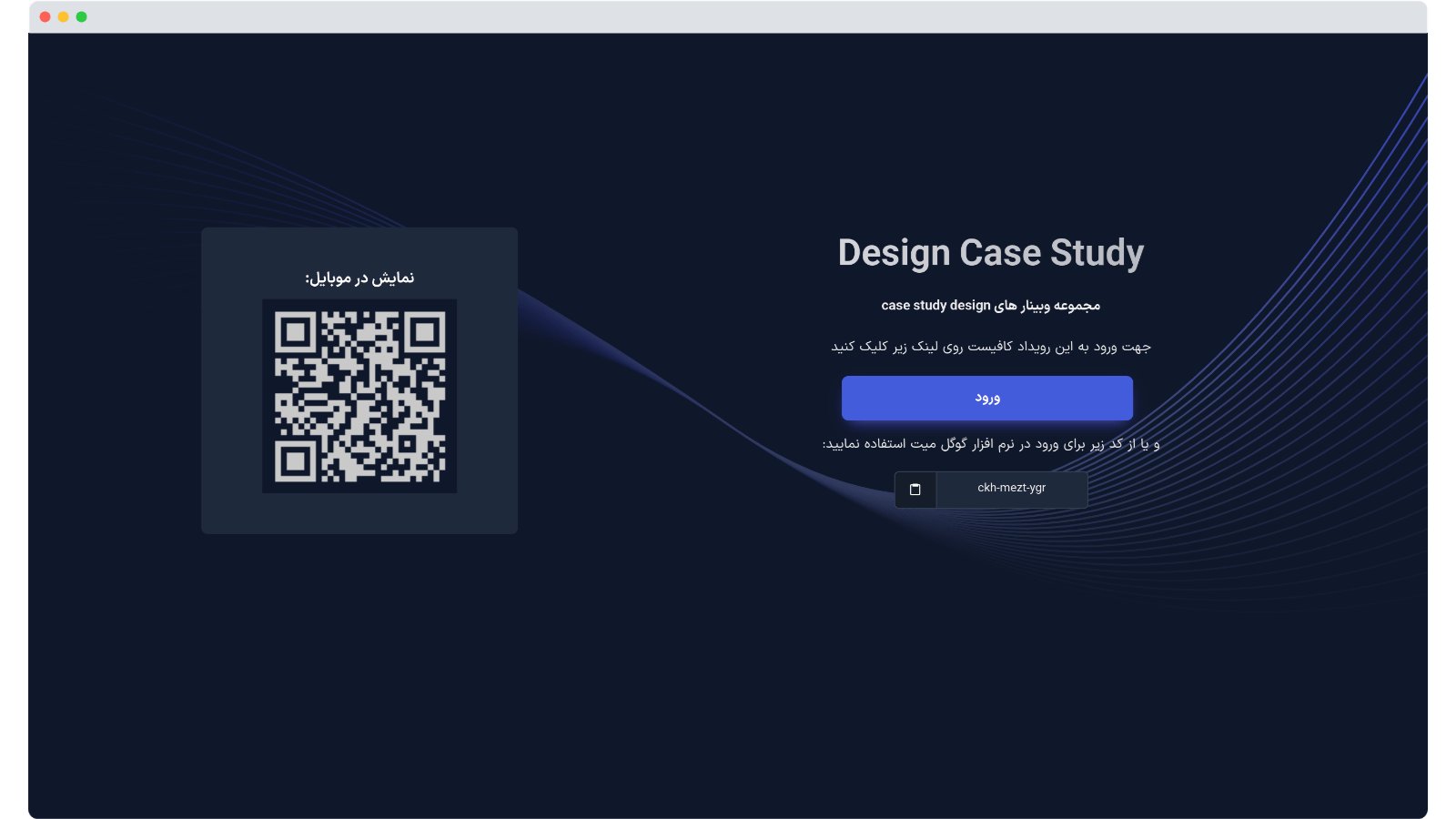This screenshot has width=1456, height=819.
Task: Close the window with red button
Action: 45,16
